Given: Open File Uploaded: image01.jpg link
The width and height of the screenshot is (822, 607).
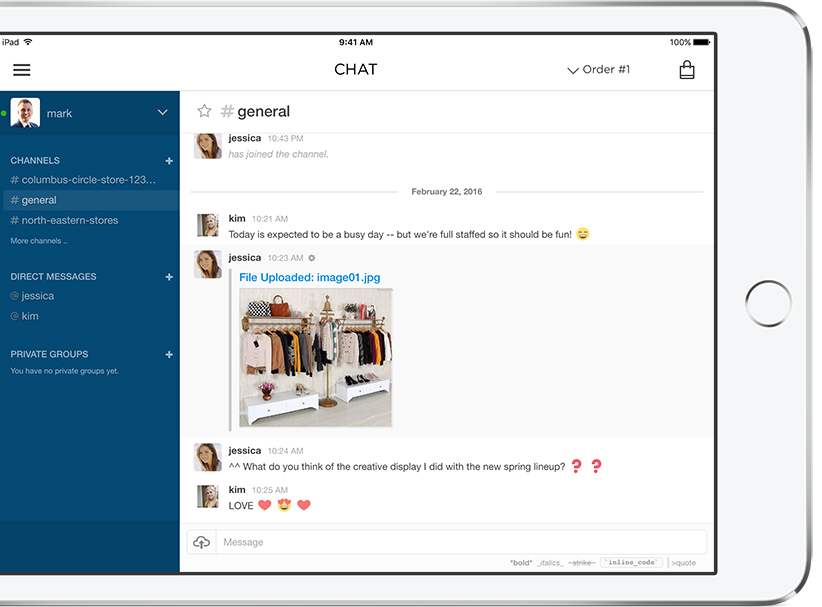Looking at the screenshot, I should (x=309, y=277).
